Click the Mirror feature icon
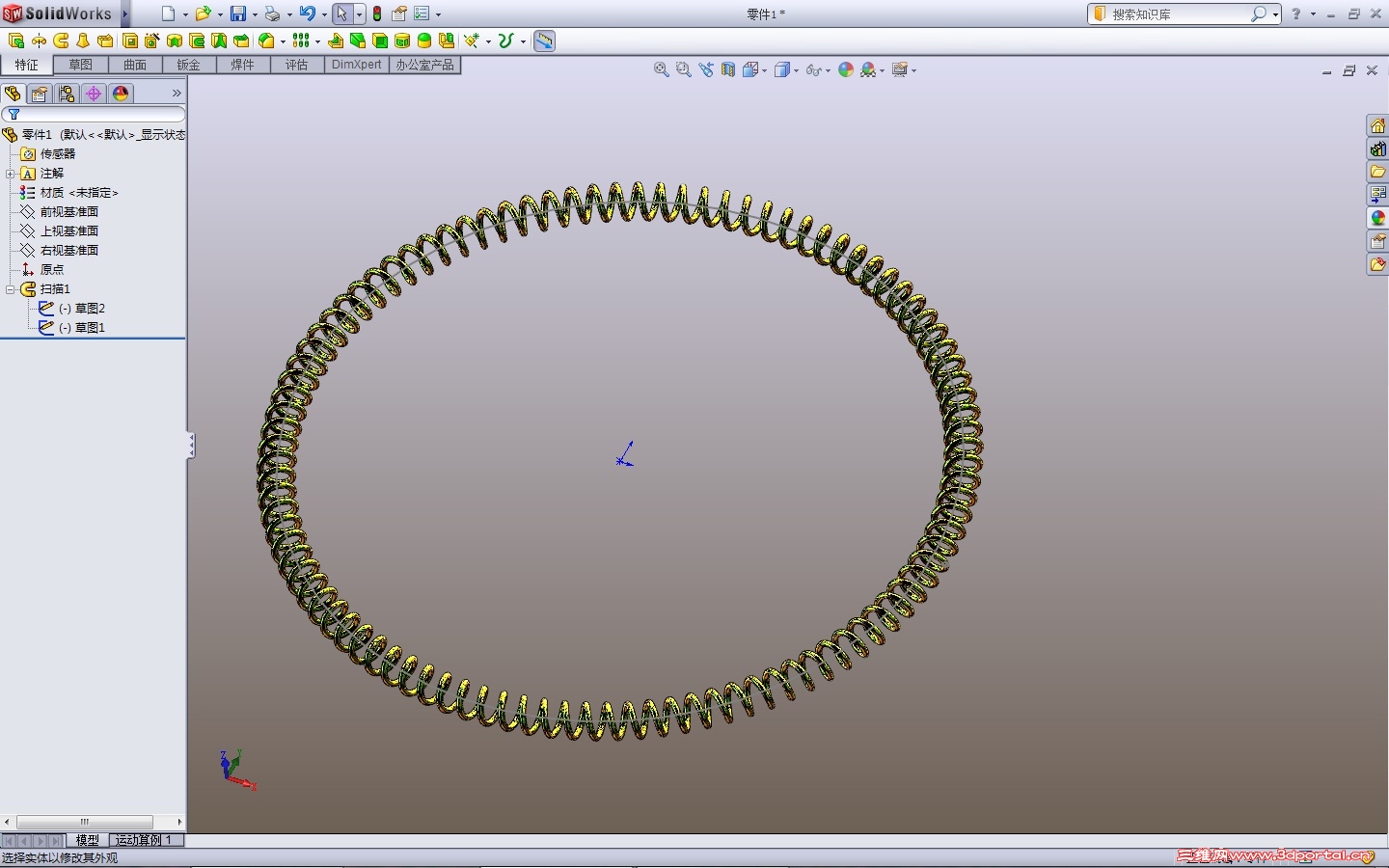This screenshot has width=1389, height=868. 447,41
